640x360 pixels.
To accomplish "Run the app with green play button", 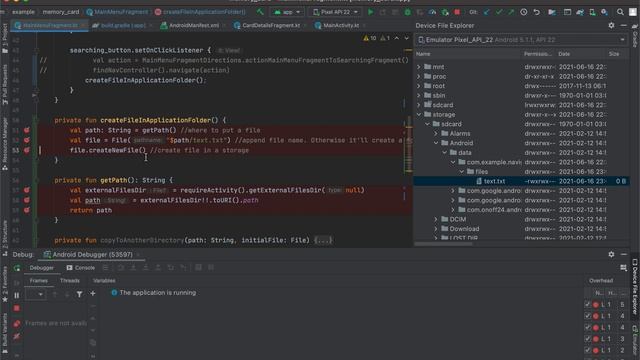I will tap(371, 12).
